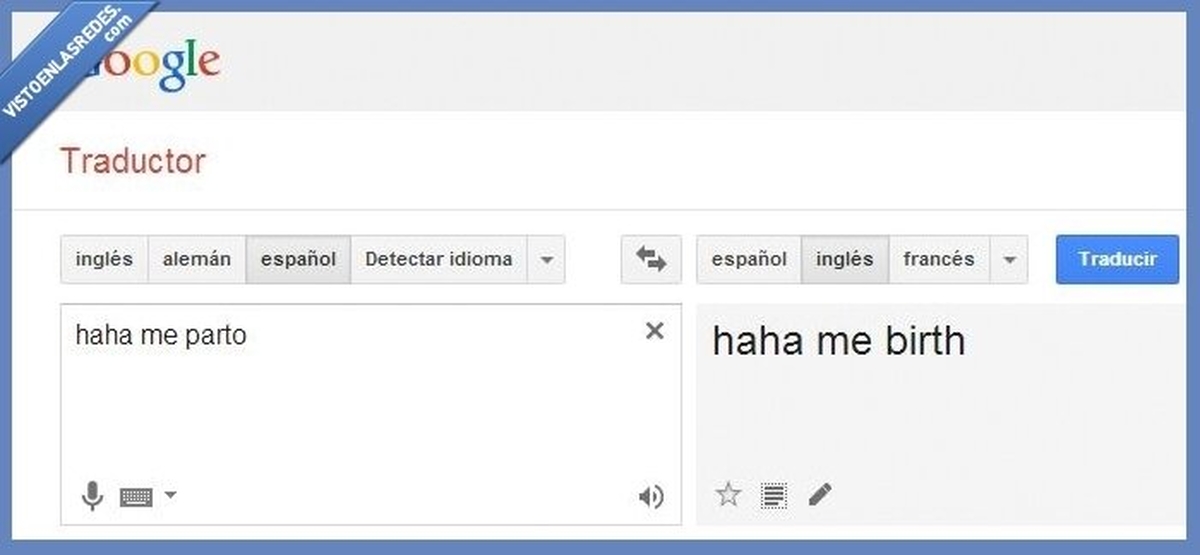Choose Detectar idioma source option
The image size is (1200, 555).
coord(439,259)
